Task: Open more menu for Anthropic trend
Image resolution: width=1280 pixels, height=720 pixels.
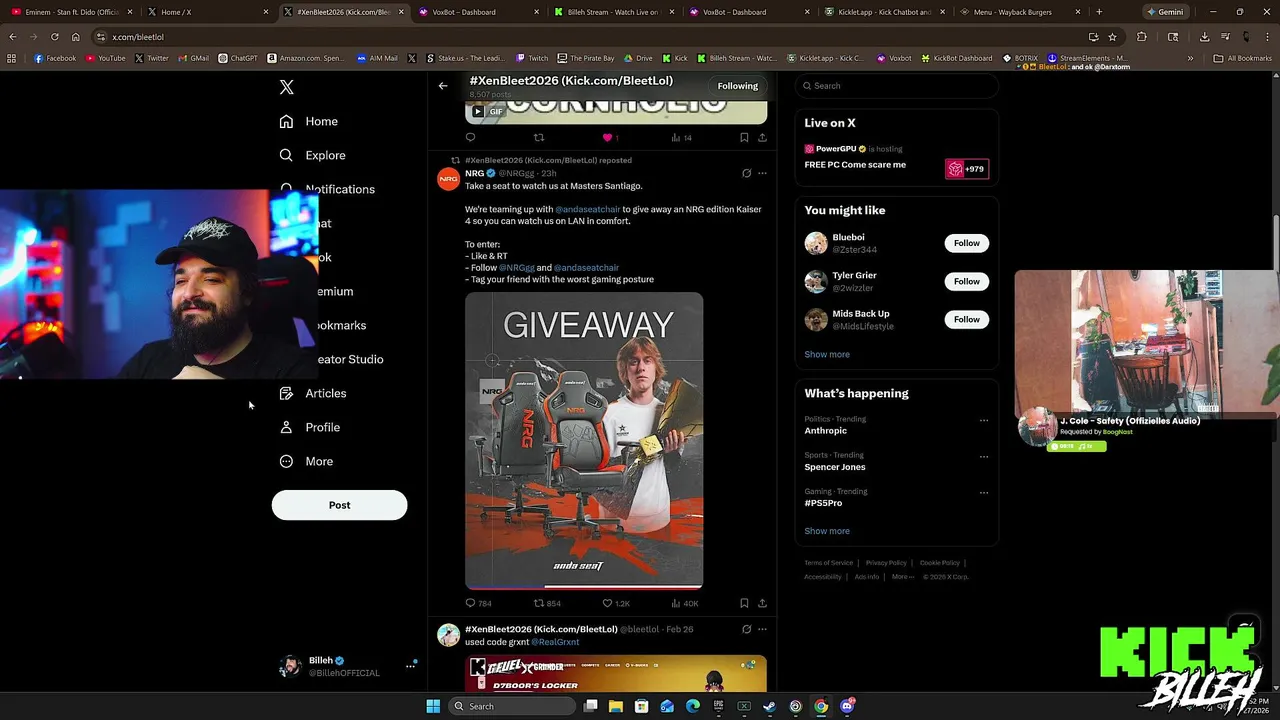Action: click(x=984, y=420)
